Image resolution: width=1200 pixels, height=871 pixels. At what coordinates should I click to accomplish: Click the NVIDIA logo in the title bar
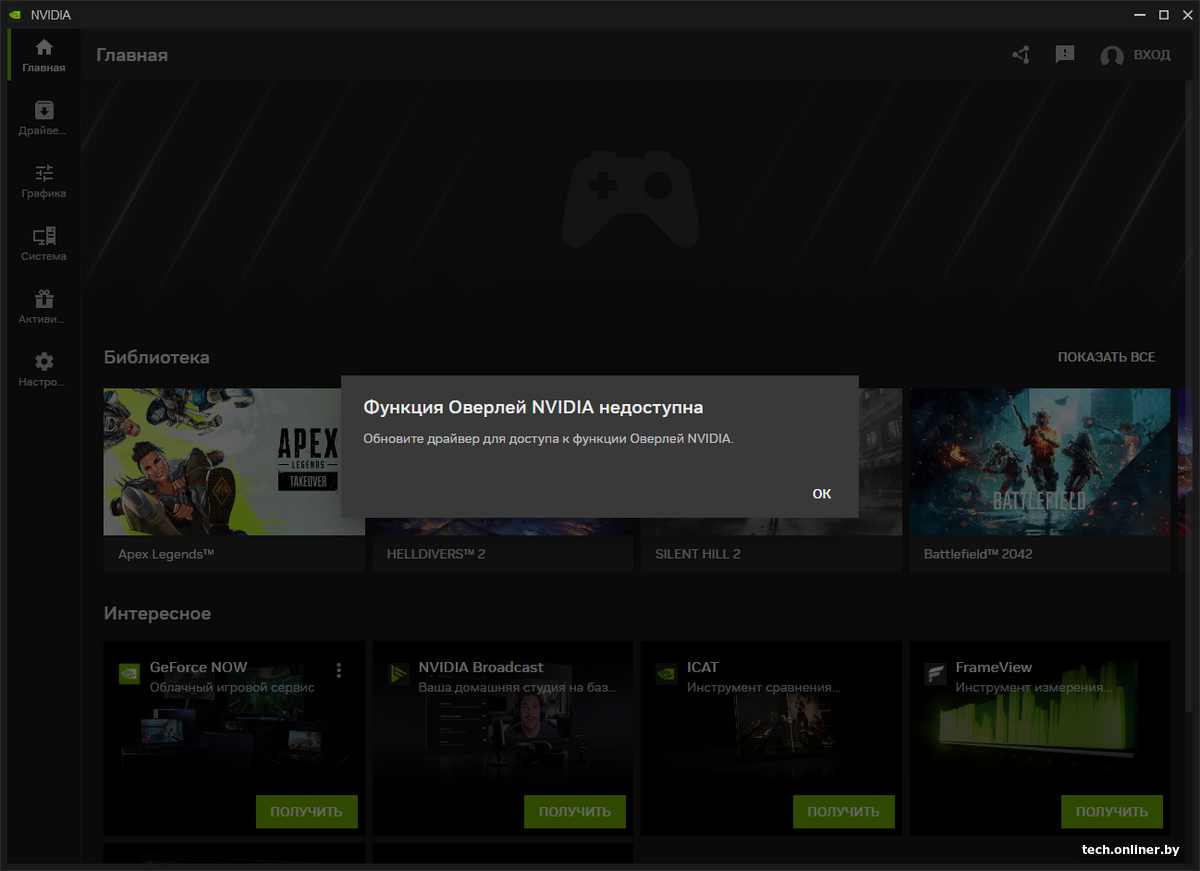(13, 15)
